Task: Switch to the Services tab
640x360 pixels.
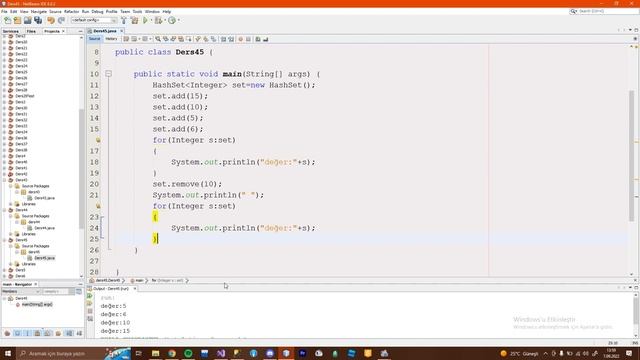Action: click(x=11, y=31)
